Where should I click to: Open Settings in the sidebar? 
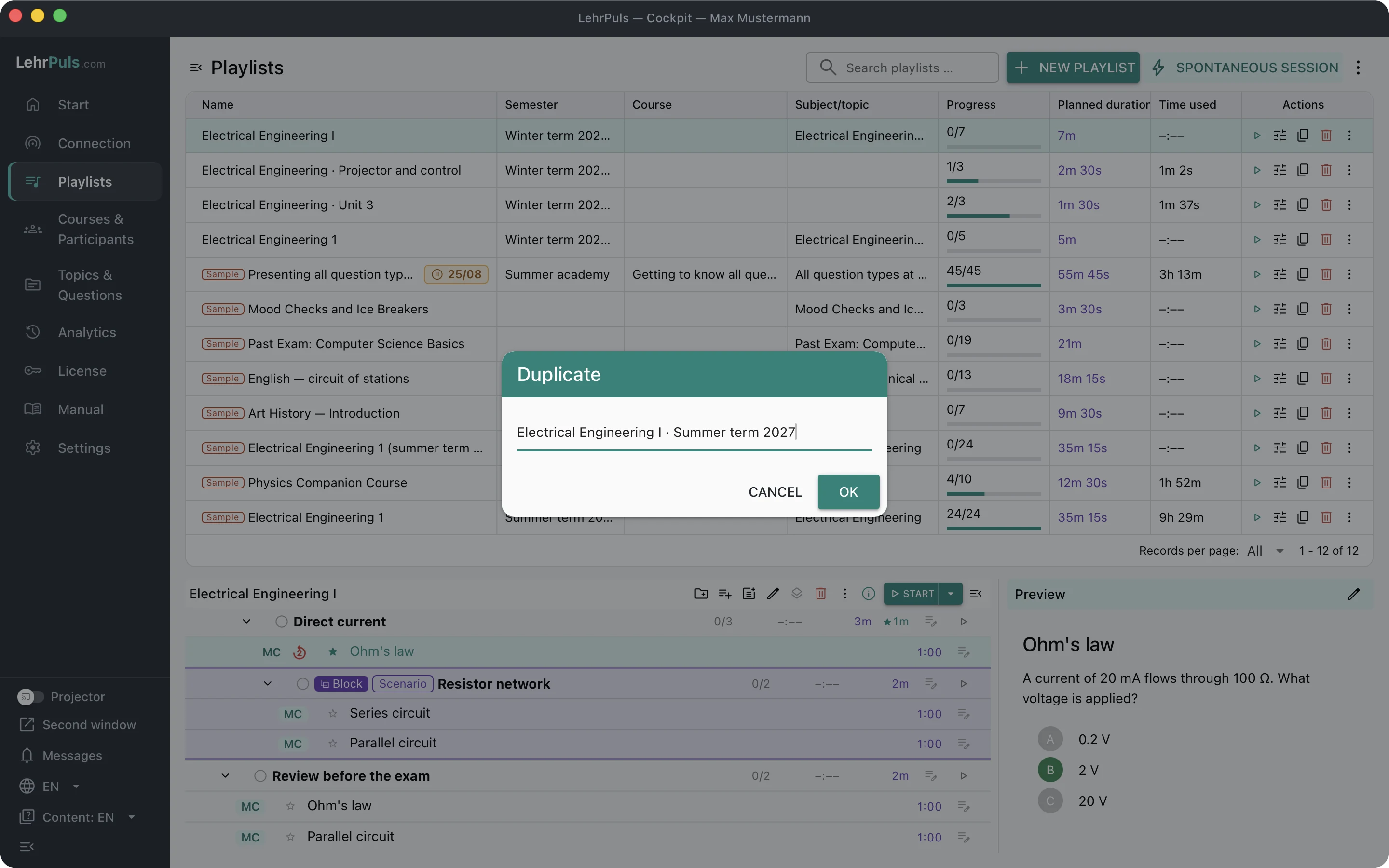point(85,448)
